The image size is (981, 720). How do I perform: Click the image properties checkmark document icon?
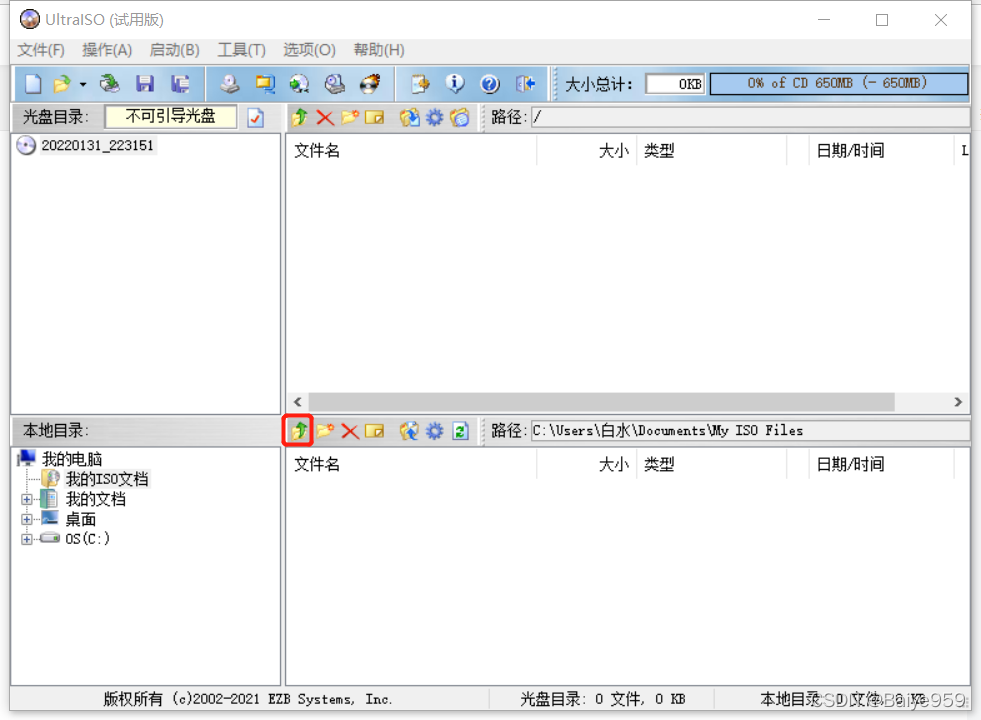[255, 117]
